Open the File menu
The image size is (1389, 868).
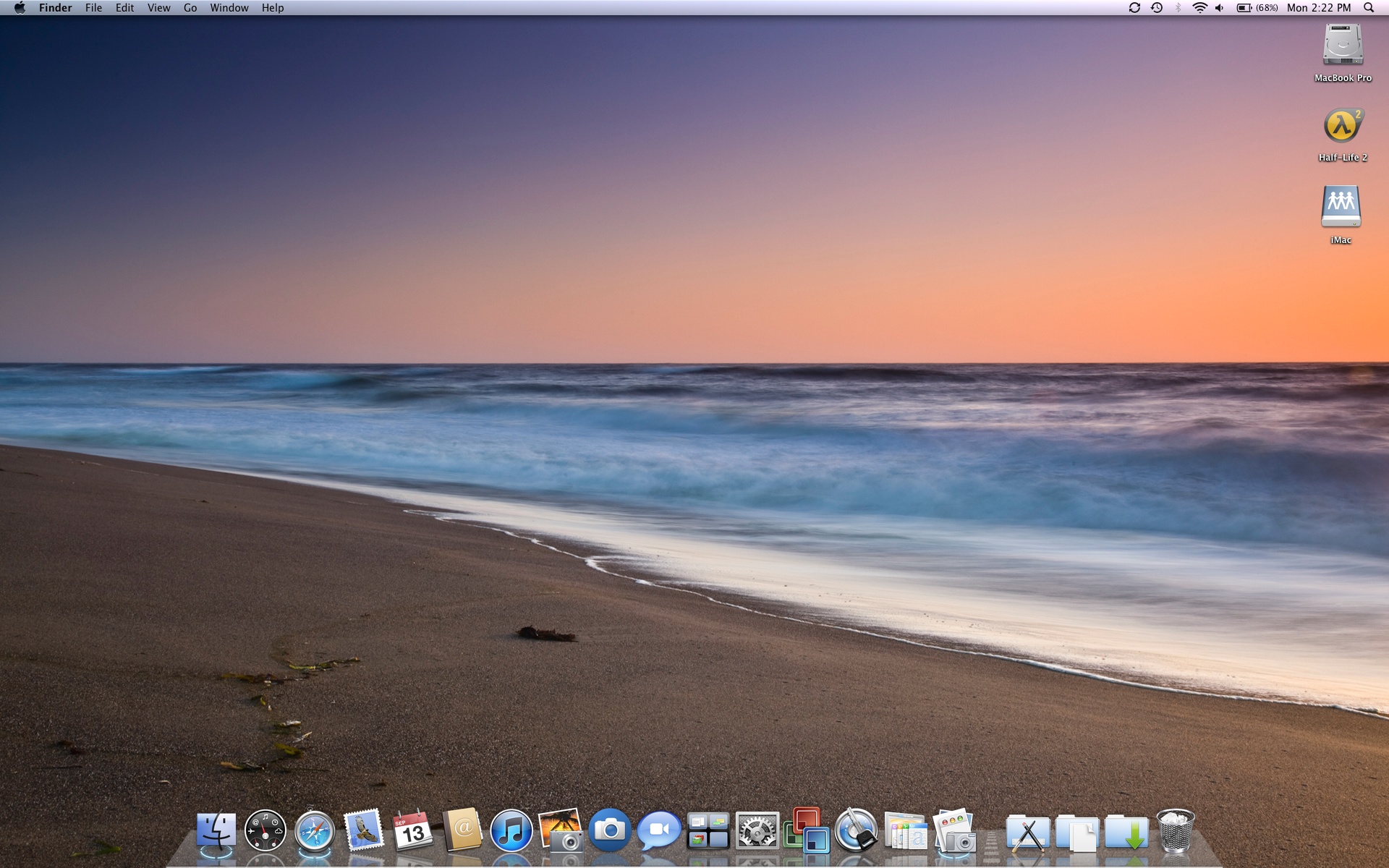tap(93, 8)
